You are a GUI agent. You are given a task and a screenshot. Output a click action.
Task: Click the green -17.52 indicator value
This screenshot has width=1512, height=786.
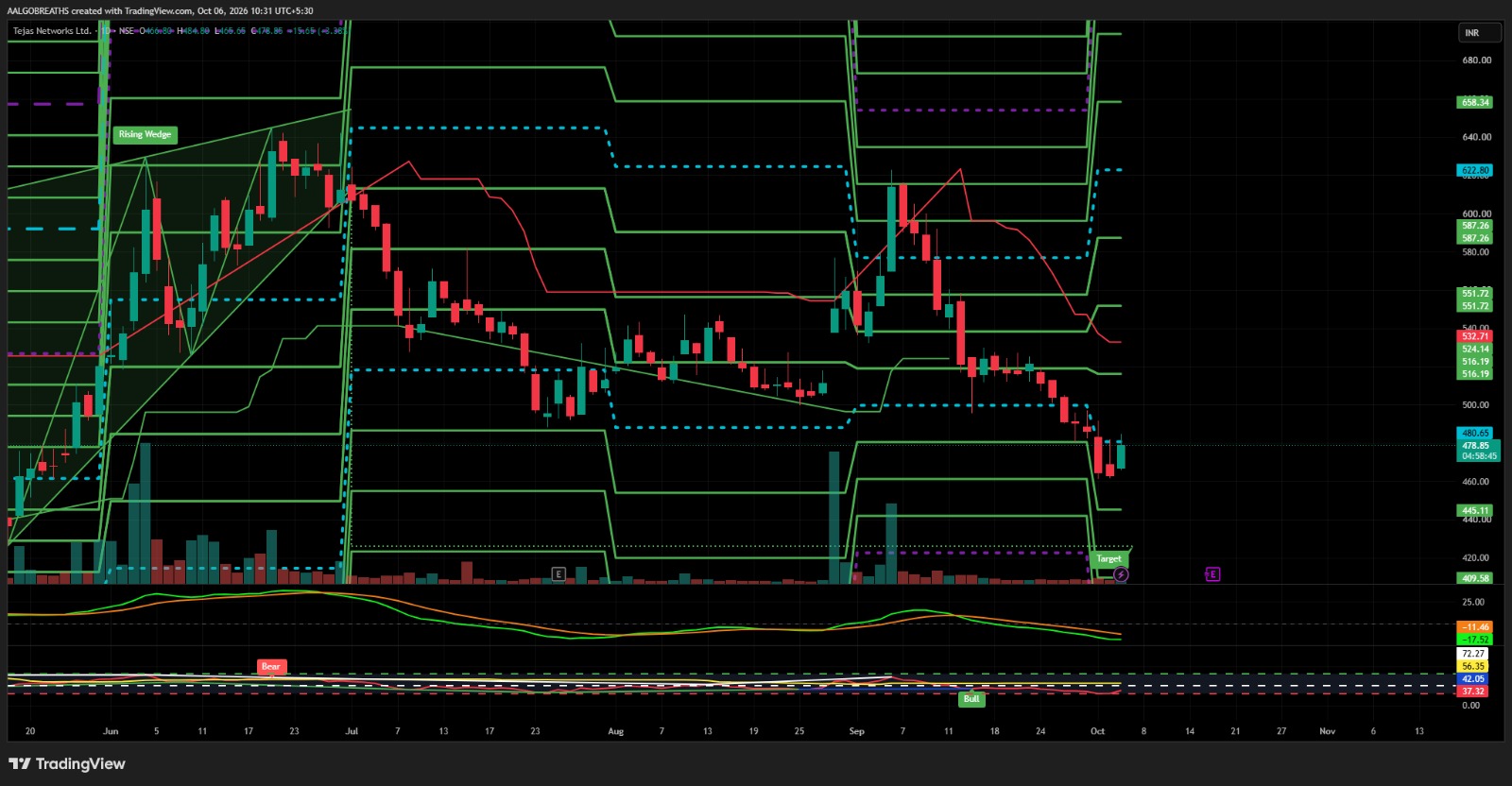pos(1475,640)
